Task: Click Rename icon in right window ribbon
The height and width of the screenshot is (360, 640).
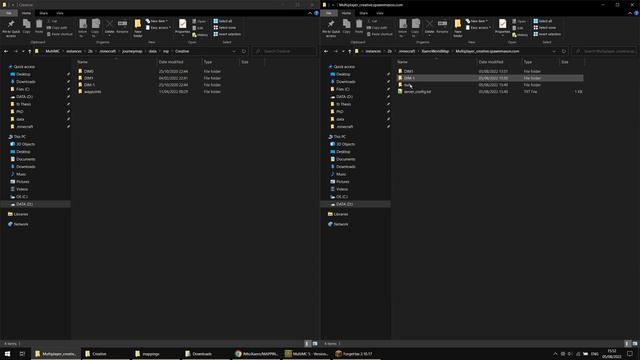Action: (442, 26)
